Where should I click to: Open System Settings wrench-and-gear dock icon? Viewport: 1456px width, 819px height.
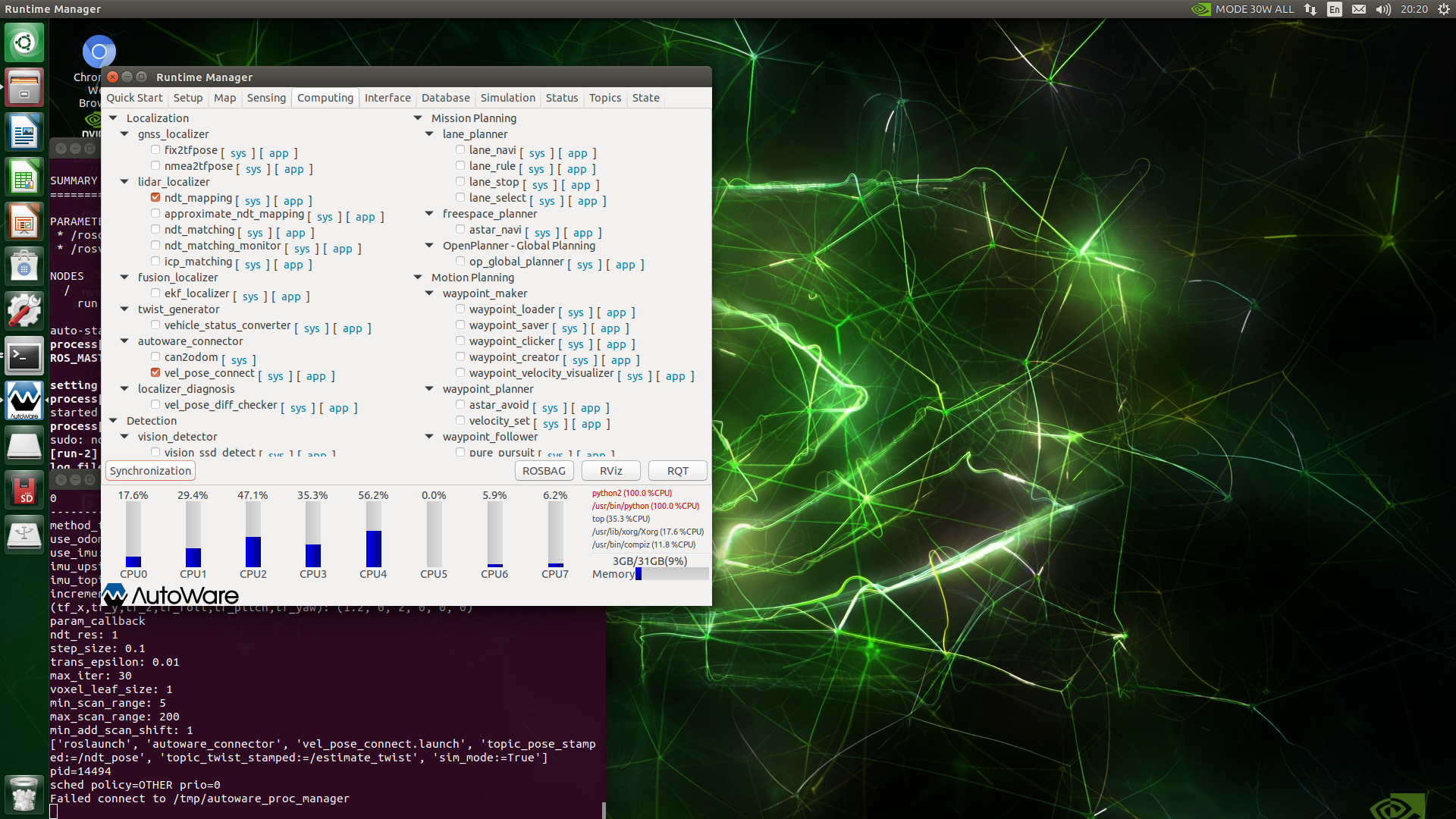point(24,312)
